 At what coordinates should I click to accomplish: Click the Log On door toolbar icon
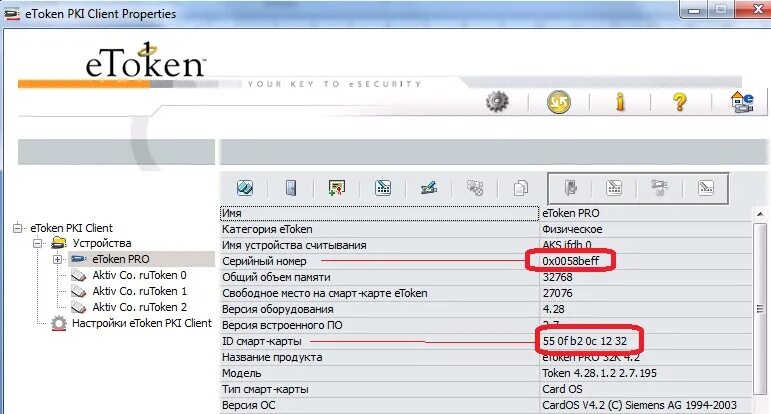[291, 188]
